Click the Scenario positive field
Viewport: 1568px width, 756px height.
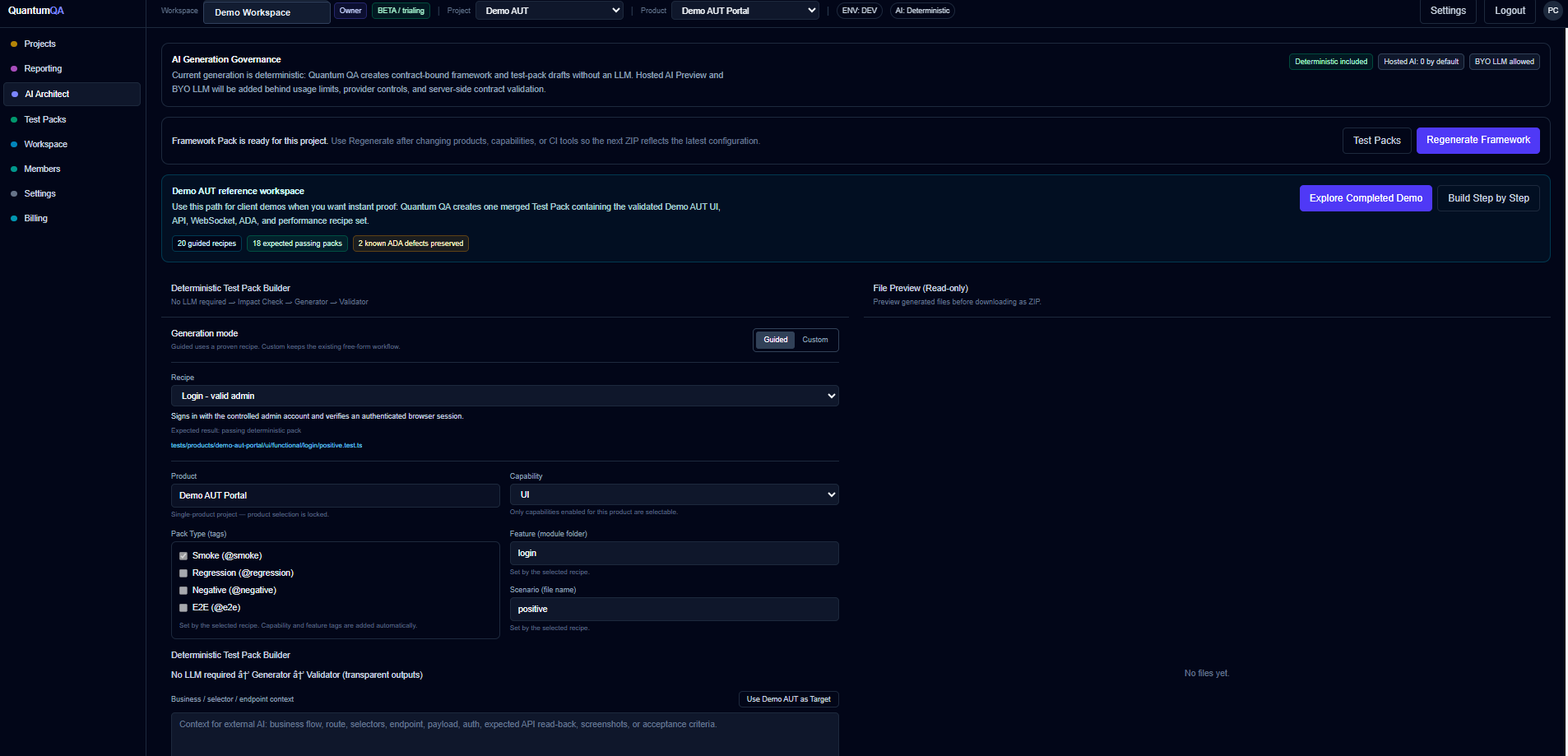pos(675,610)
